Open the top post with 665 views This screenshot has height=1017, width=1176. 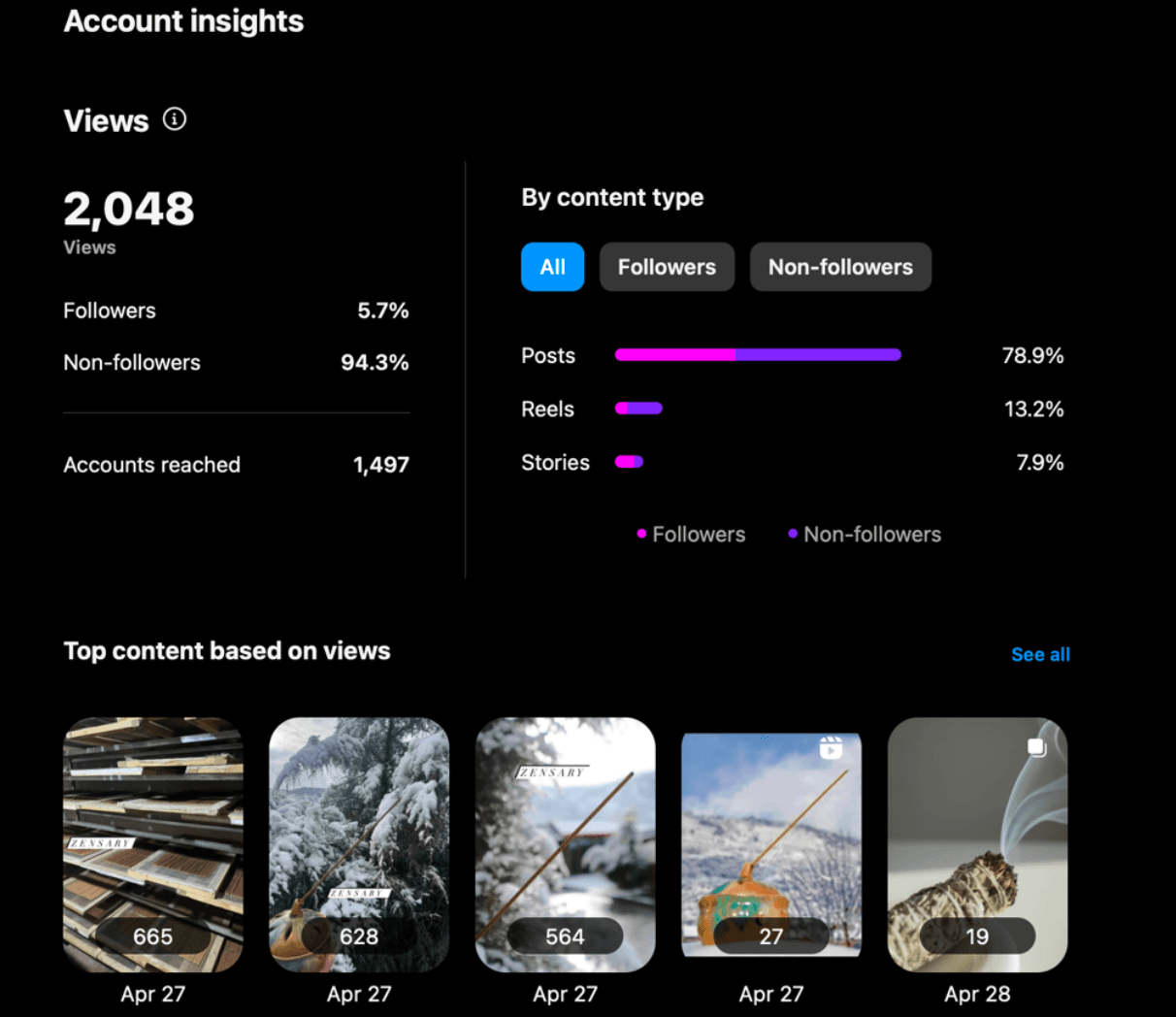pos(153,845)
